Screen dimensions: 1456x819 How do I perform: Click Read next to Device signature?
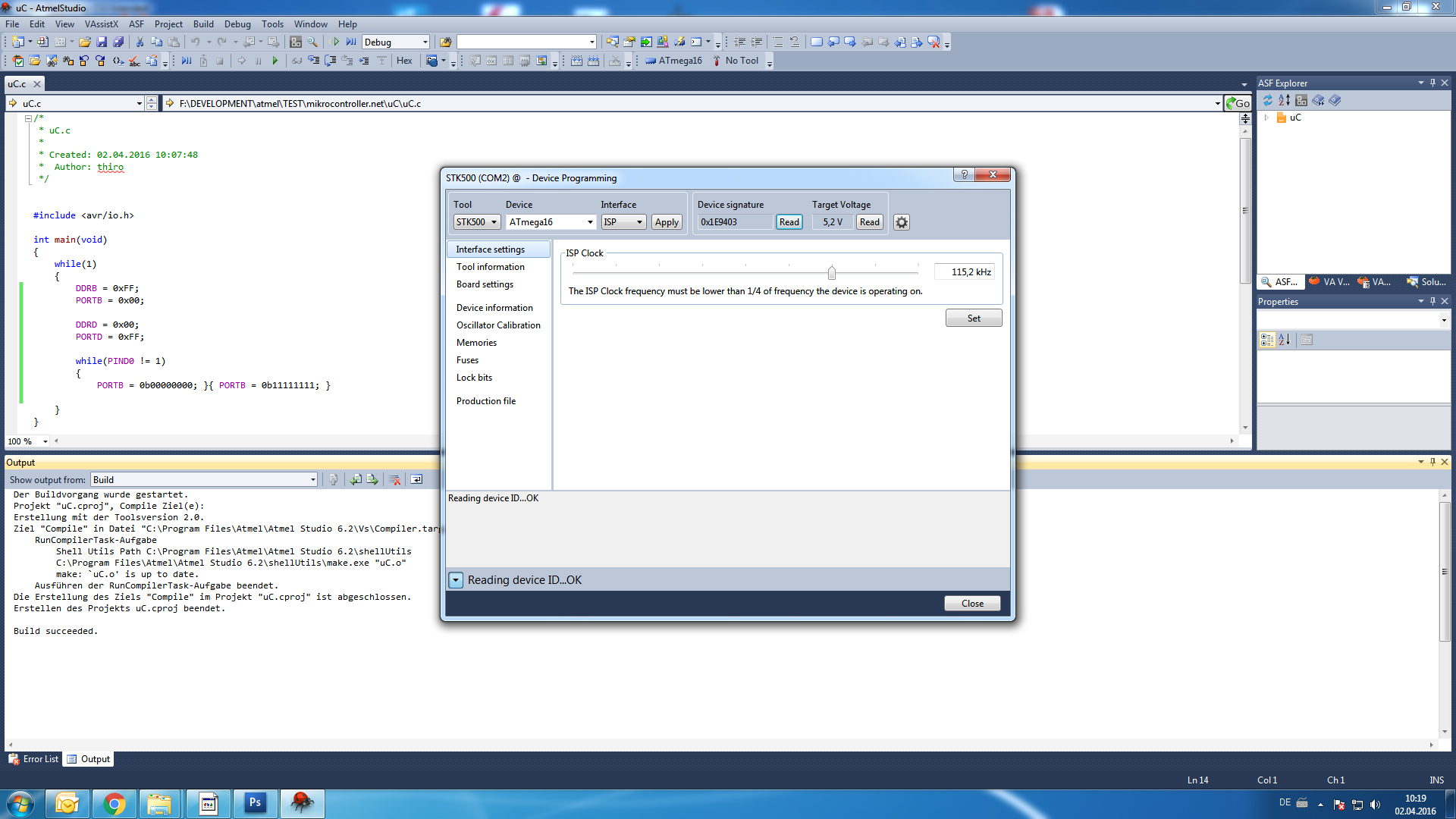(789, 222)
